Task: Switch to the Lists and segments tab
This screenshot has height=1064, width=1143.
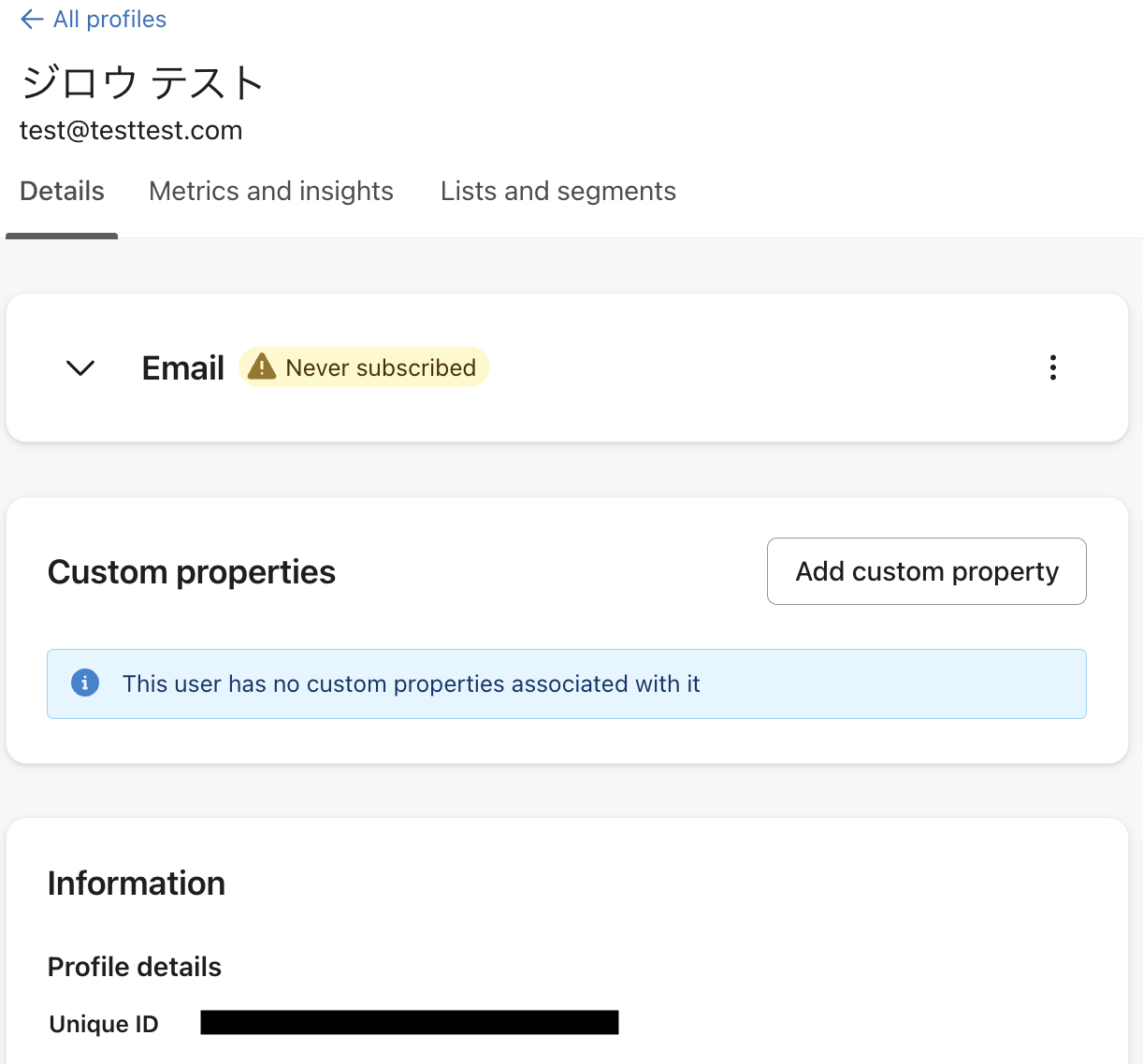Action: [557, 192]
